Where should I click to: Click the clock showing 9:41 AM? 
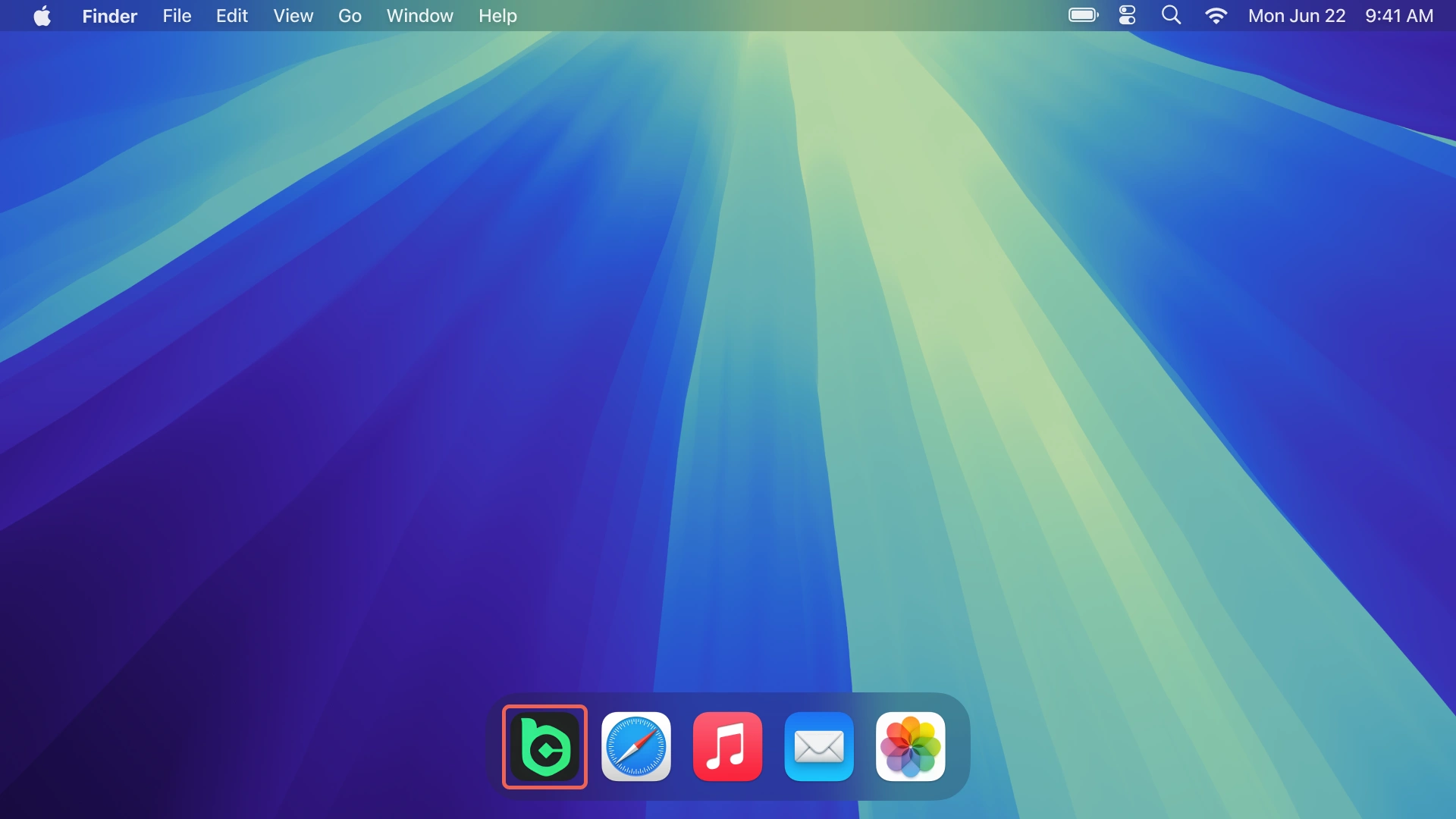[x=1398, y=15]
